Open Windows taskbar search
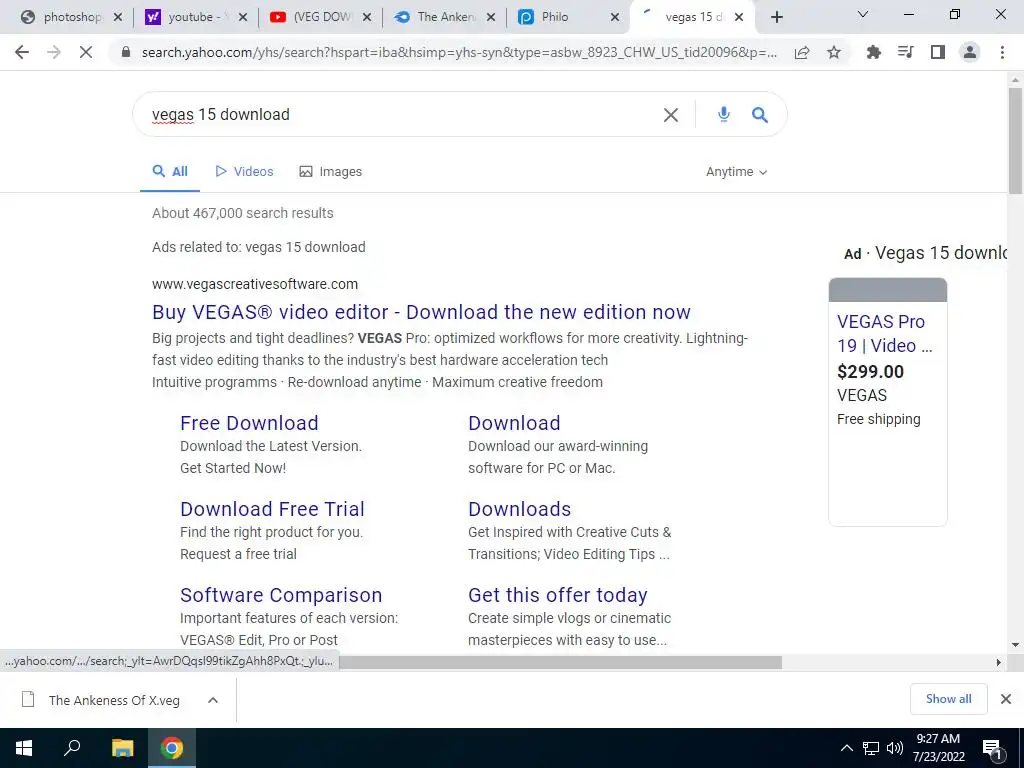Viewport: 1024px width, 768px height. pos(72,748)
